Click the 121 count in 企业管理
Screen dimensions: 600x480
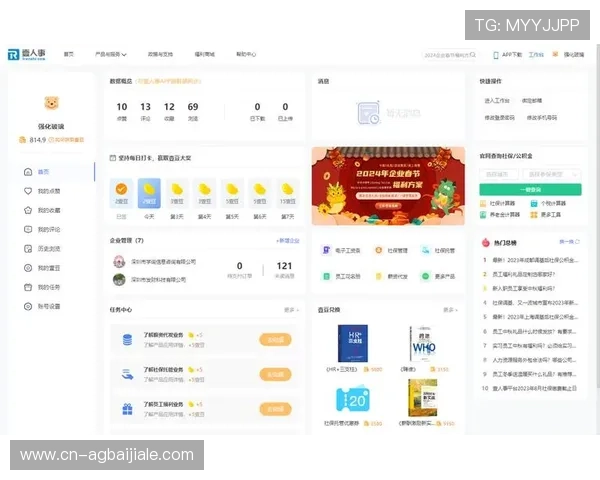click(284, 266)
